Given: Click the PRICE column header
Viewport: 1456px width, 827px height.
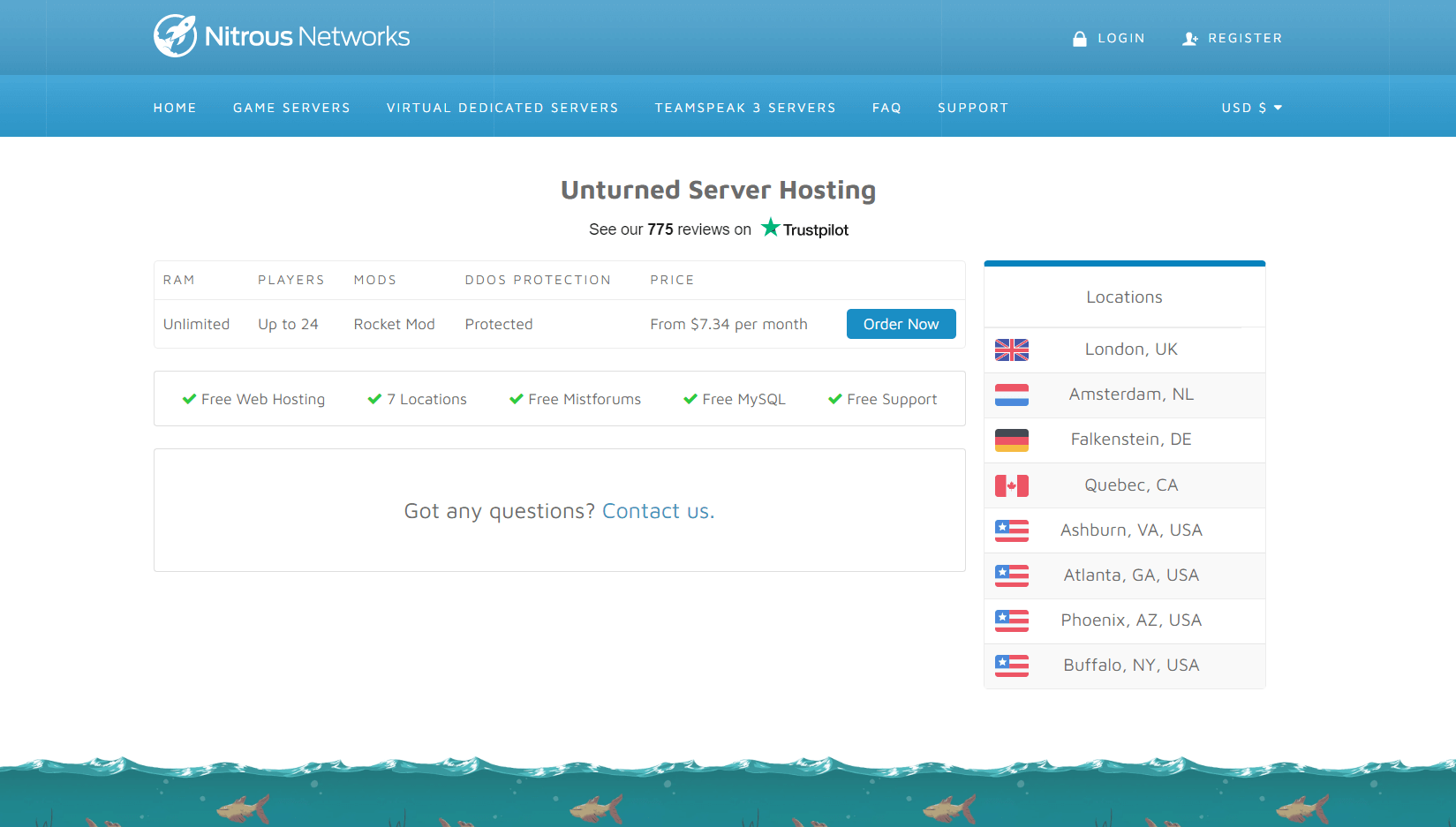Looking at the screenshot, I should tap(673, 280).
